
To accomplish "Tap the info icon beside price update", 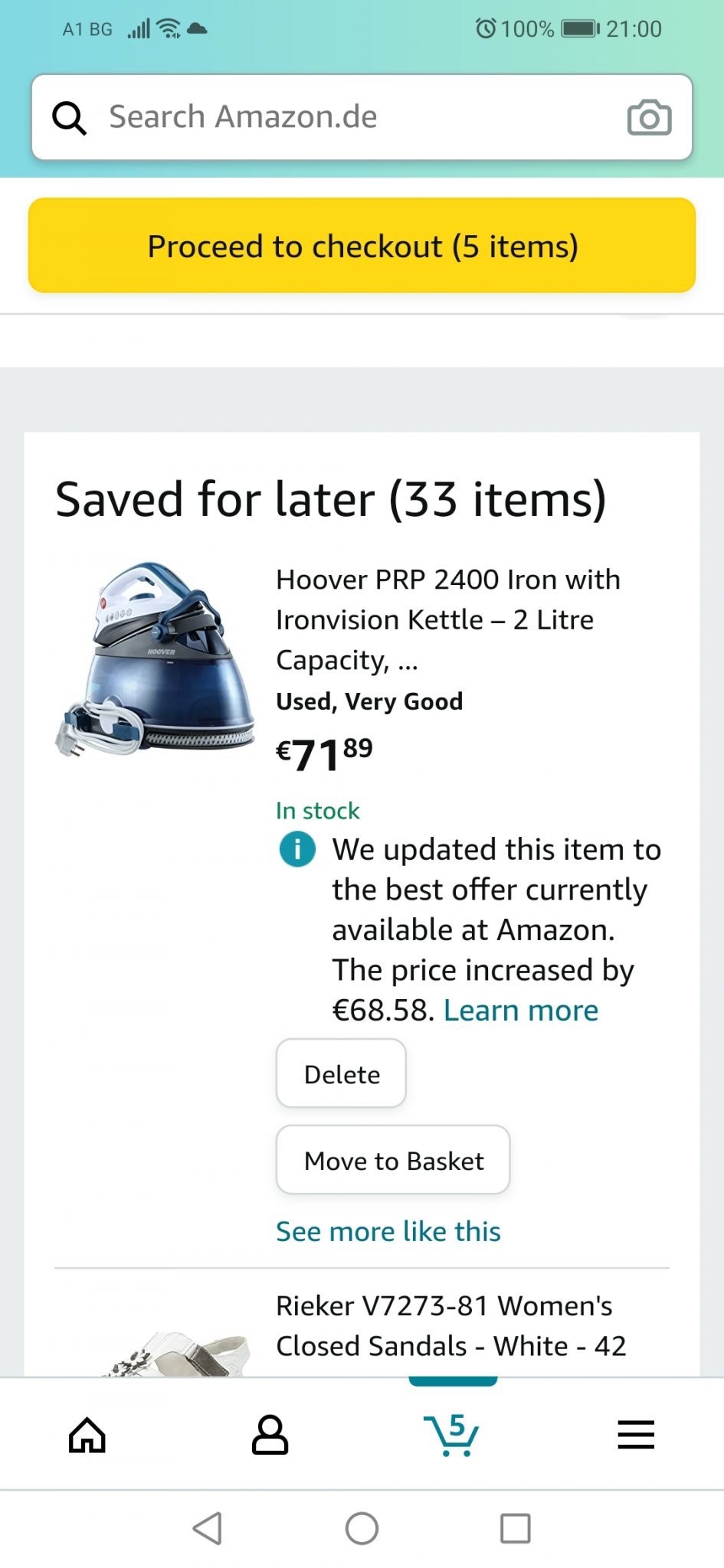I will [297, 849].
